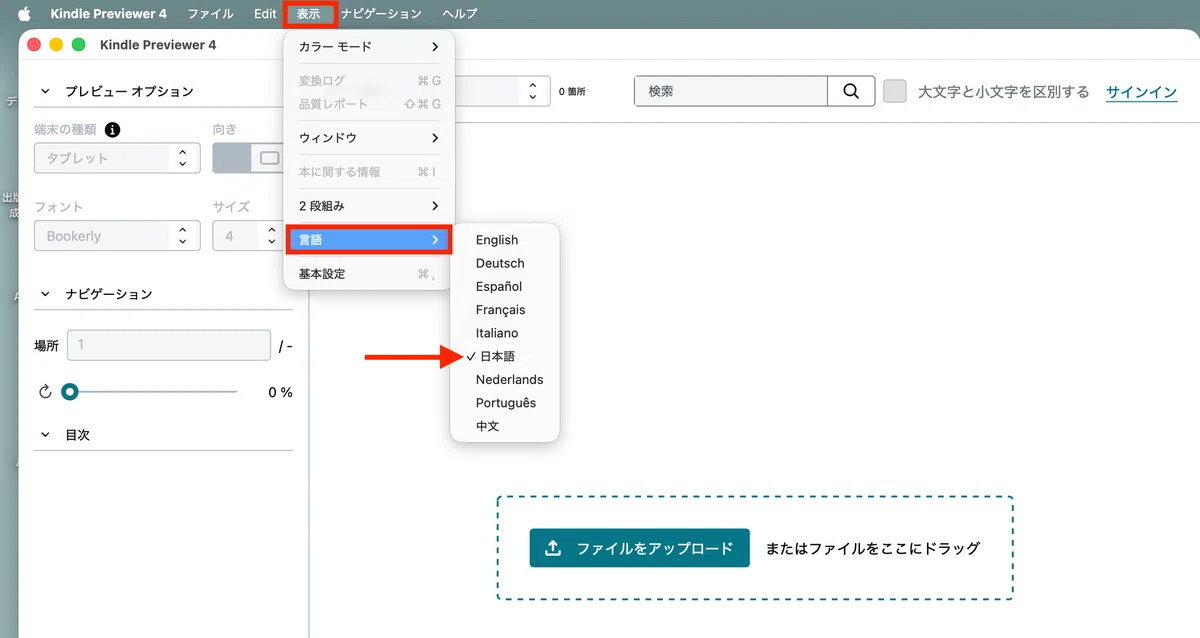Screen dimensions: 1200x638
Task: Click the 検索 search input field
Action: click(x=731, y=91)
